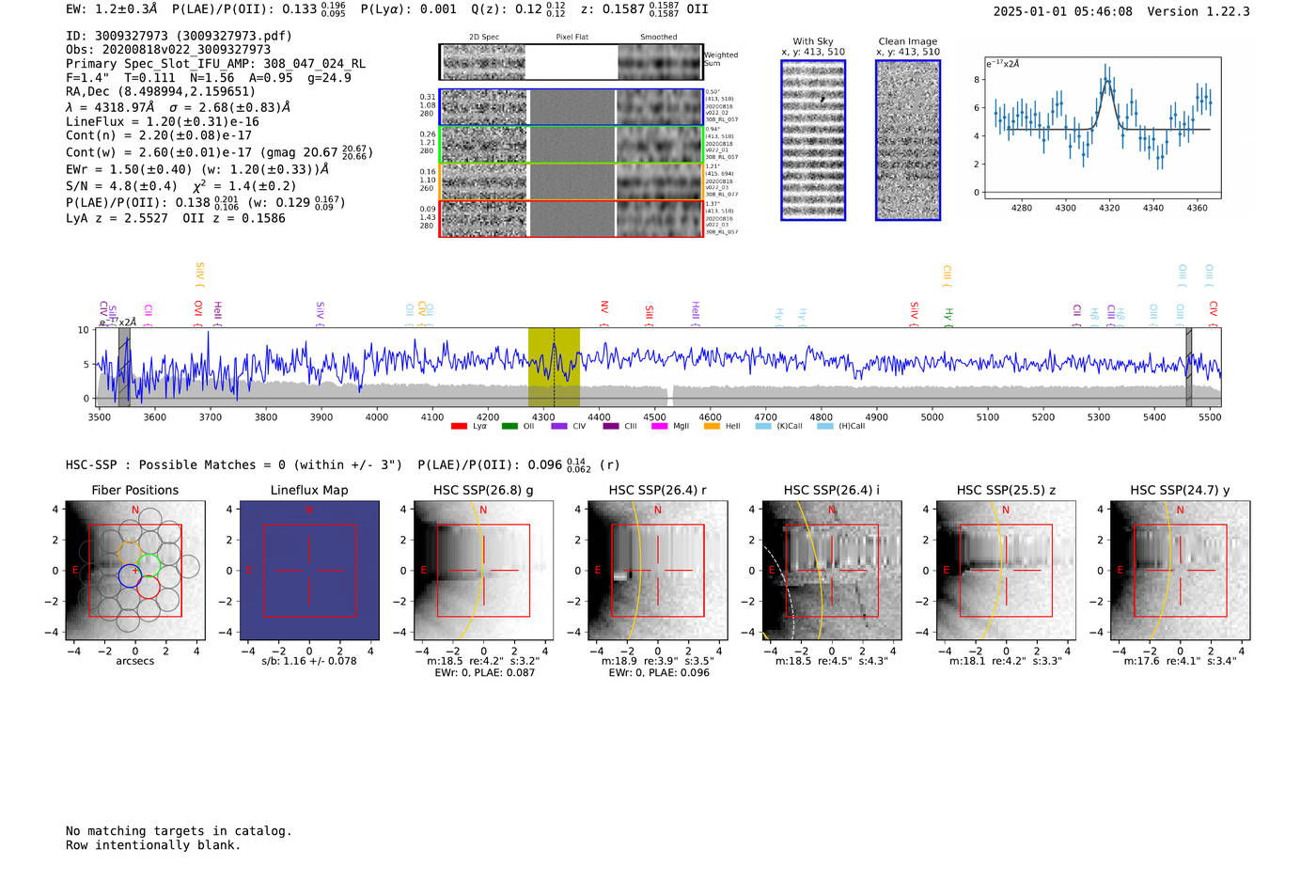The height and width of the screenshot is (896, 1316).
Task: Click the 'Row intentionally blank.' text
Action: point(153,845)
